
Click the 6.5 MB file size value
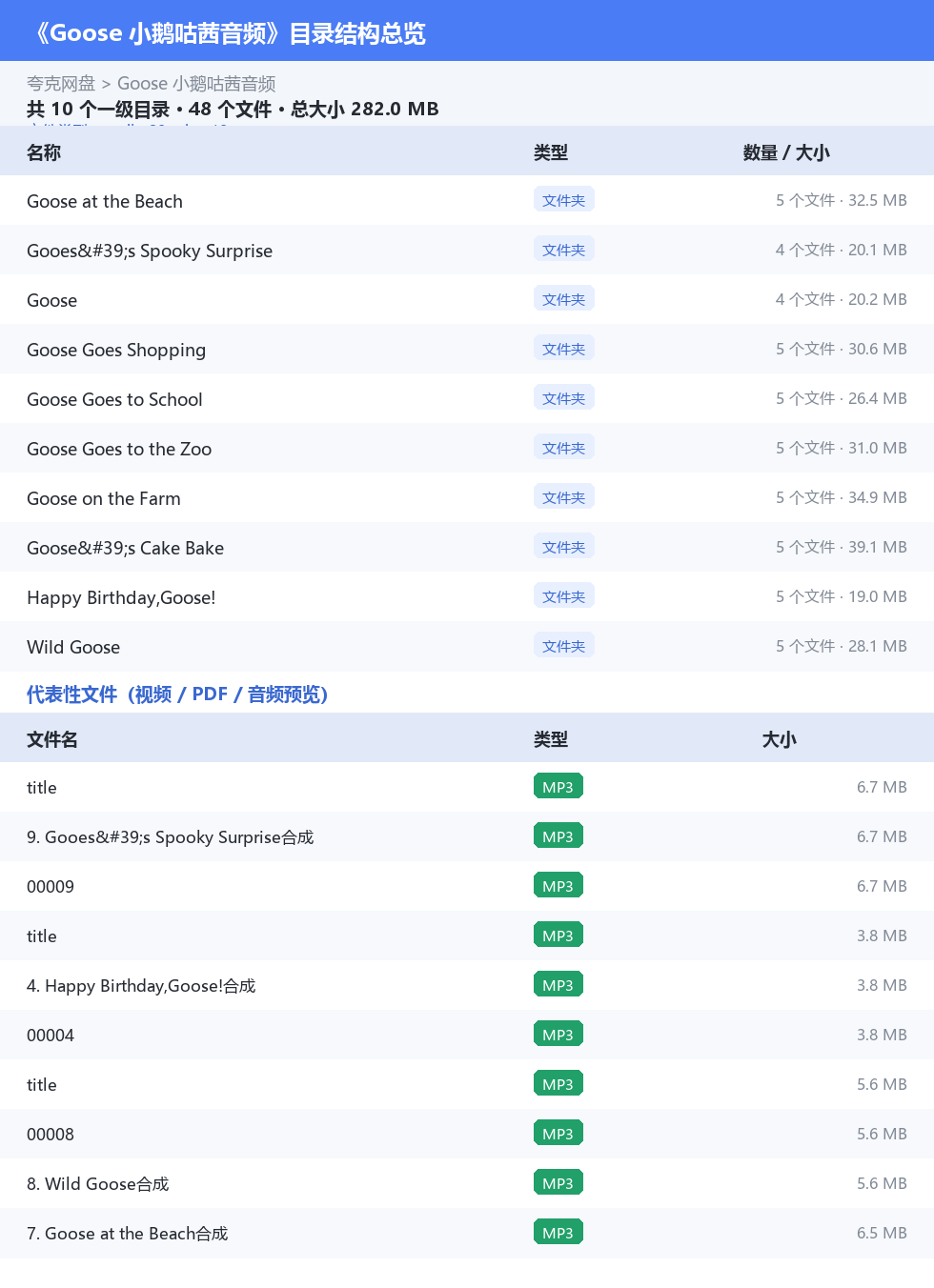(882, 1233)
